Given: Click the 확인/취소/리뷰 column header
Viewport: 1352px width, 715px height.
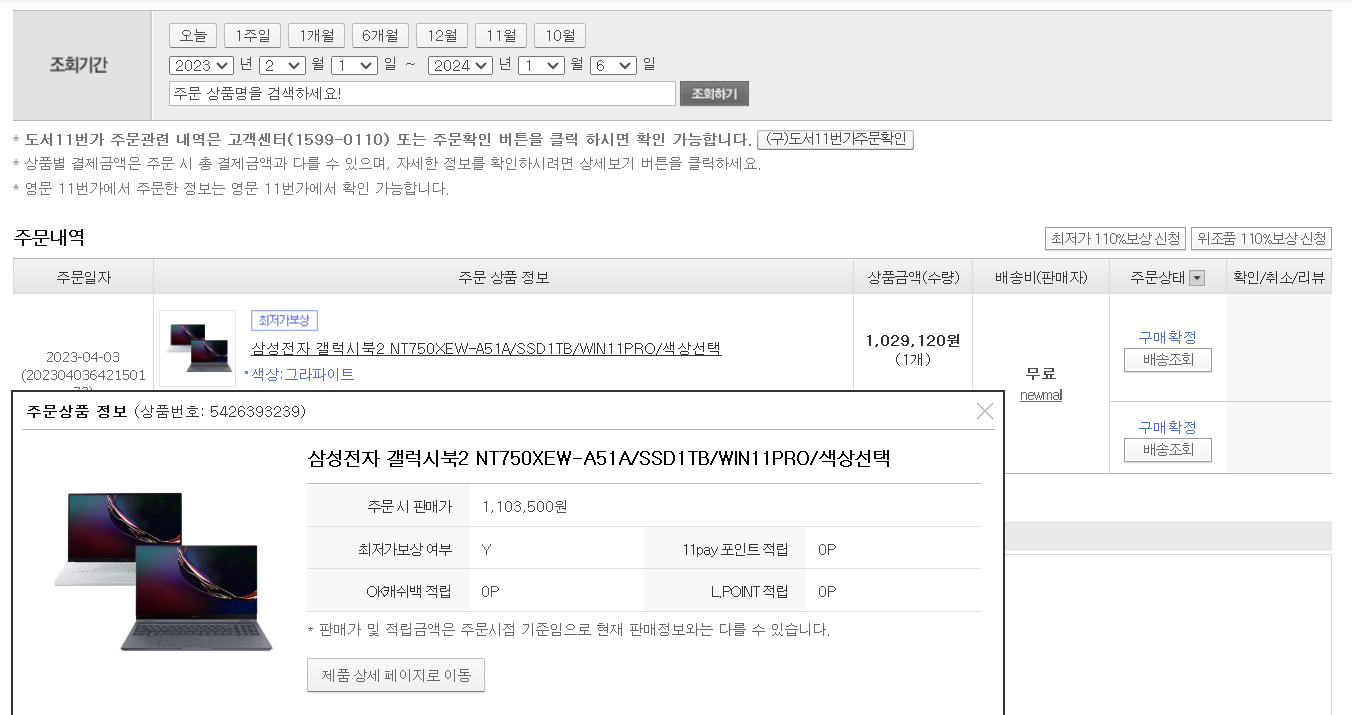Looking at the screenshot, I should pyautogui.click(x=1279, y=277).
